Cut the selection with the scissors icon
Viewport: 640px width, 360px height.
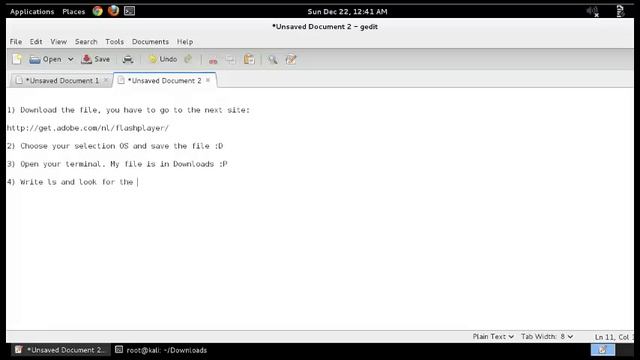pyautogui.click(x=213, y=60)
